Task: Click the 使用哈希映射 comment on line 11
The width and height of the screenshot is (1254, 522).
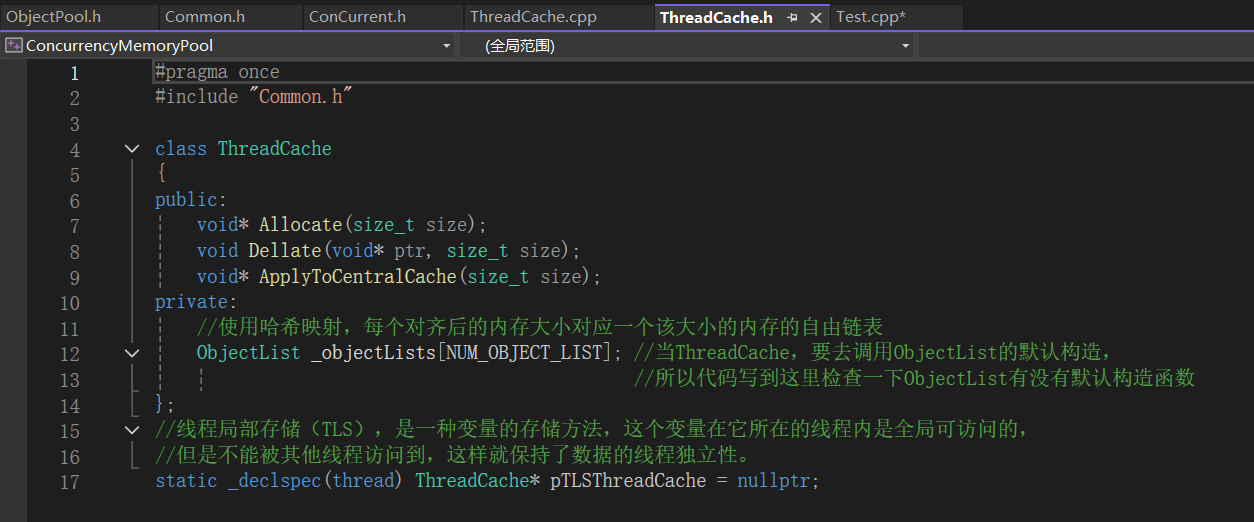Action: click(x=540, y=328)
